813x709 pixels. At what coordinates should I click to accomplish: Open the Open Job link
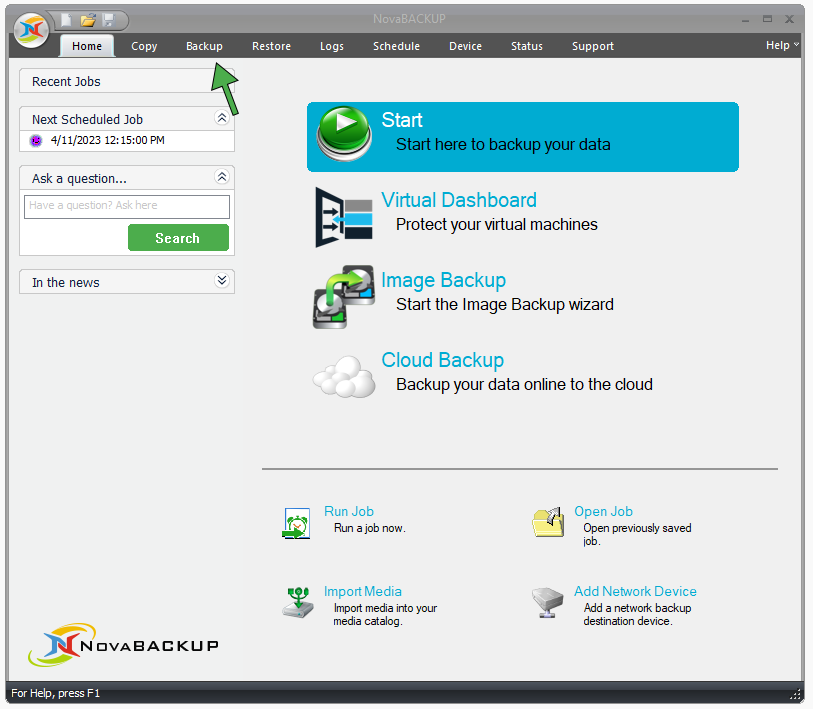click(x=603, y=511)
